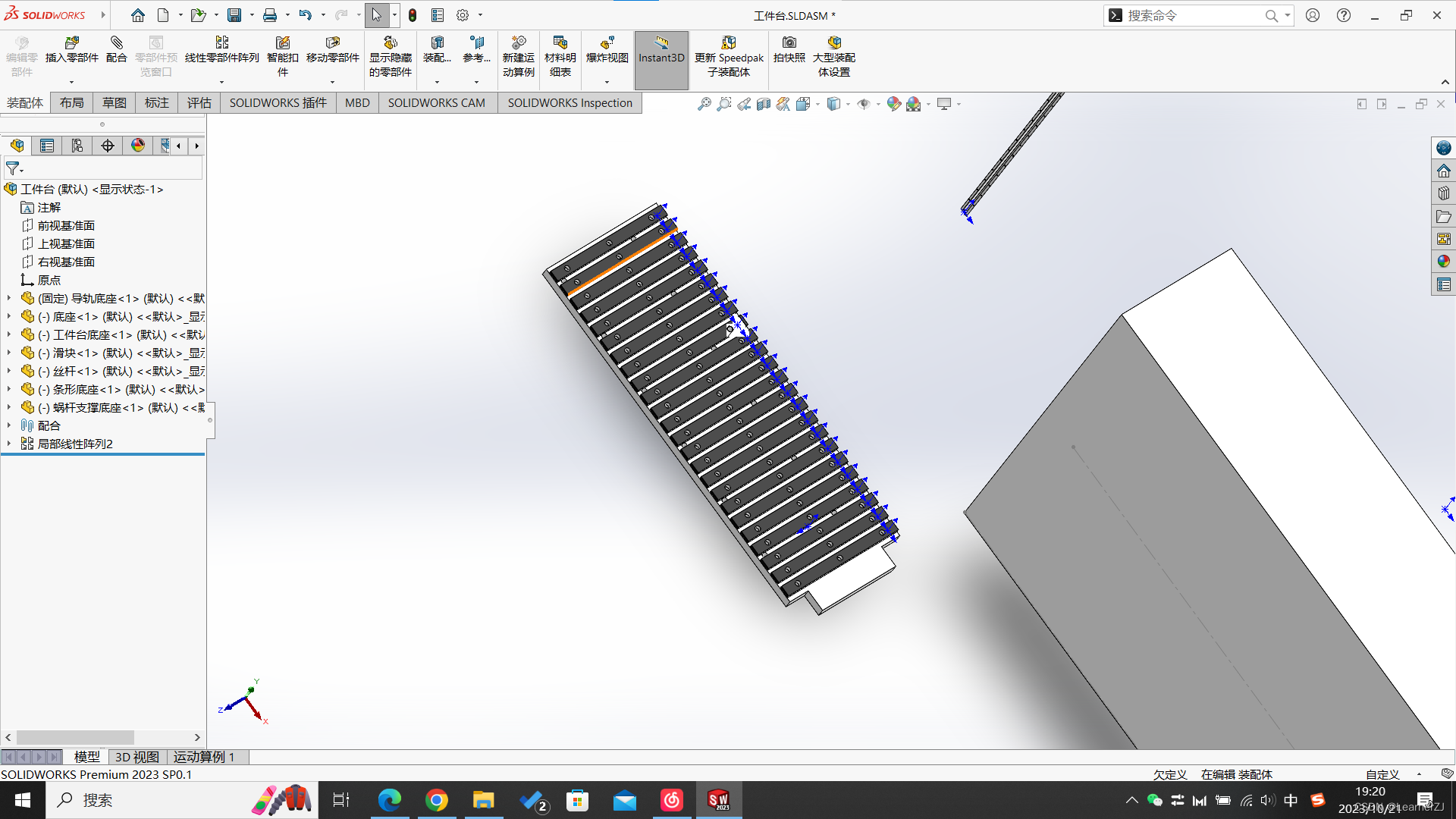
Task: Click the 运动算例 1 motion study tab
Action: 203,757
